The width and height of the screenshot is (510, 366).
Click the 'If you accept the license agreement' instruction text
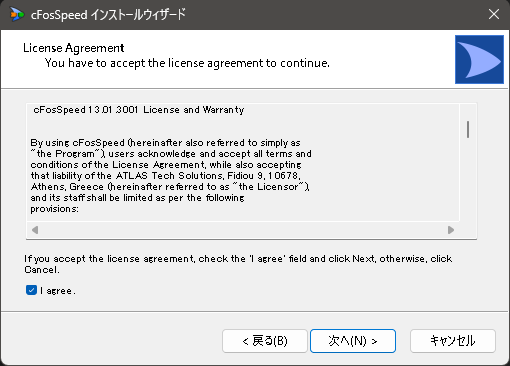point(238,264)
